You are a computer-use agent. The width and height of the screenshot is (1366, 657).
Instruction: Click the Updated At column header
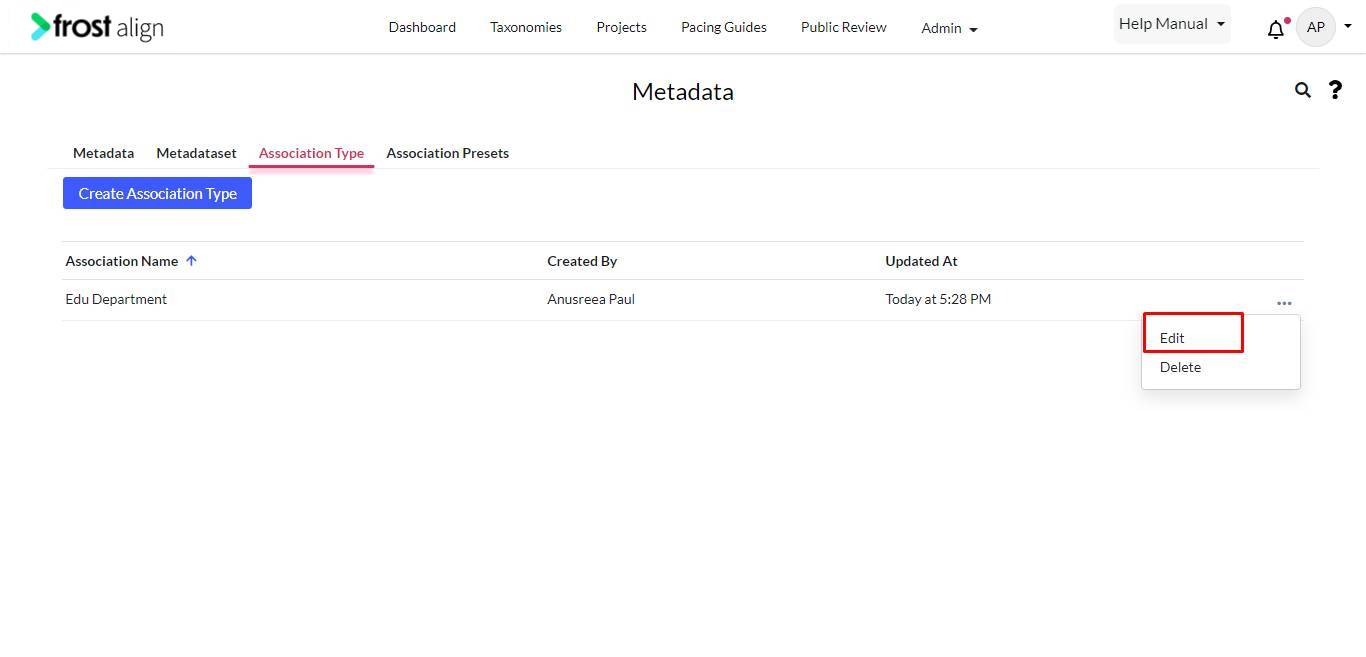tap(921, 261)
